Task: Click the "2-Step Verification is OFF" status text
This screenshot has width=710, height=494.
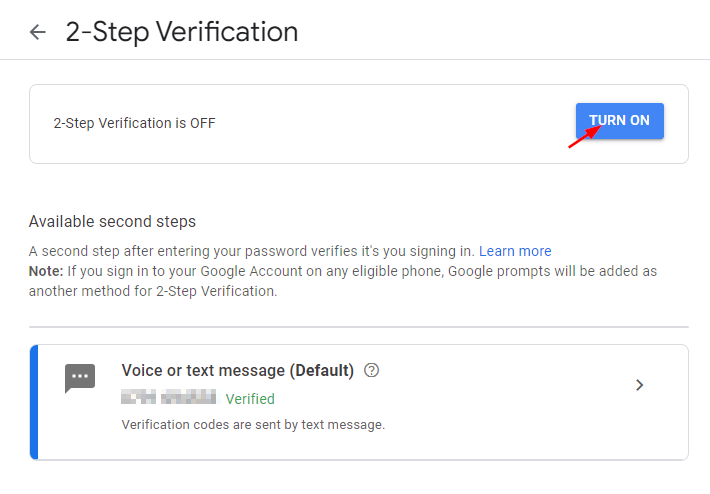Action: (x=134, y=123)
